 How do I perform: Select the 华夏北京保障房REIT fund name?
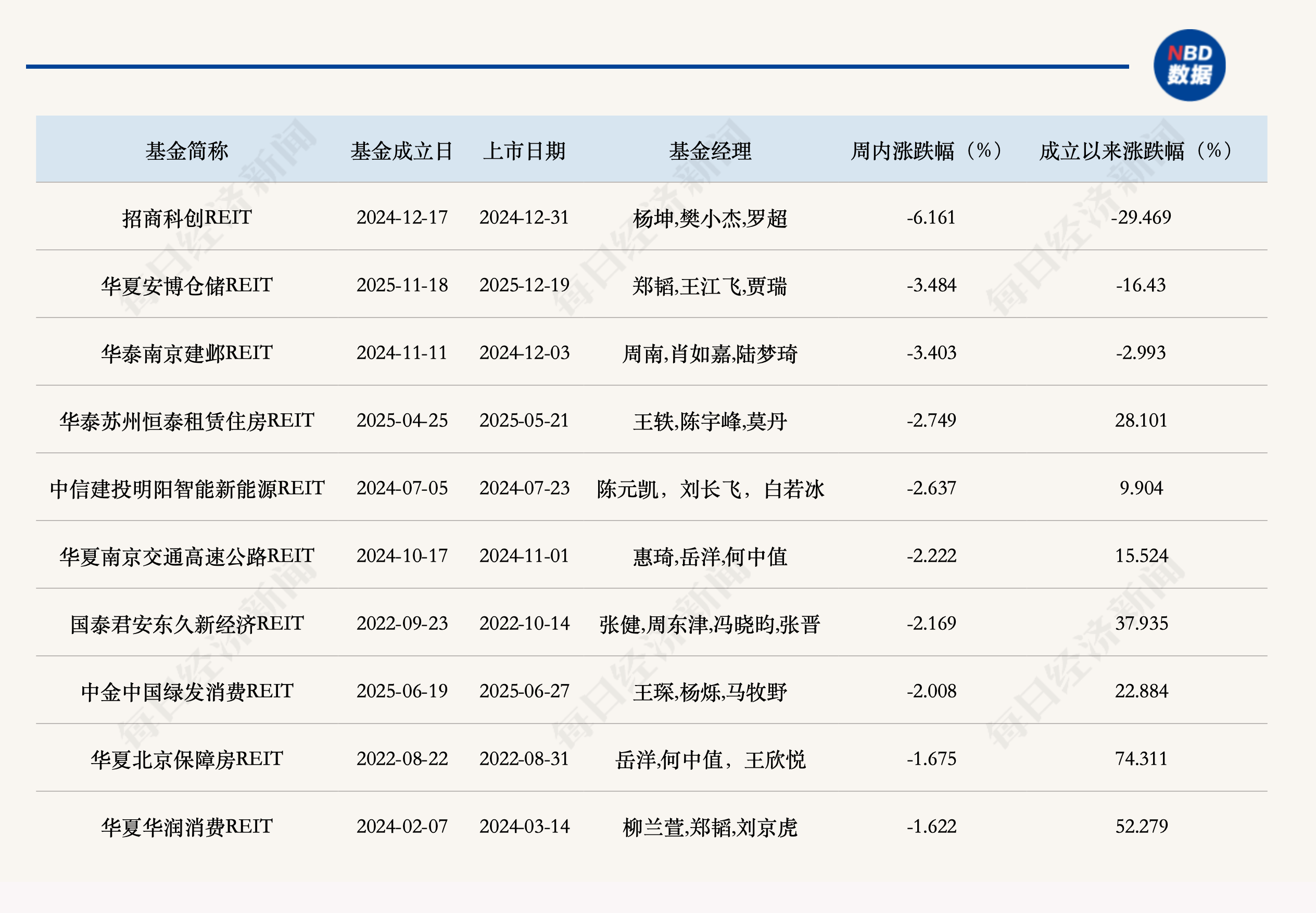click(186, 759)
